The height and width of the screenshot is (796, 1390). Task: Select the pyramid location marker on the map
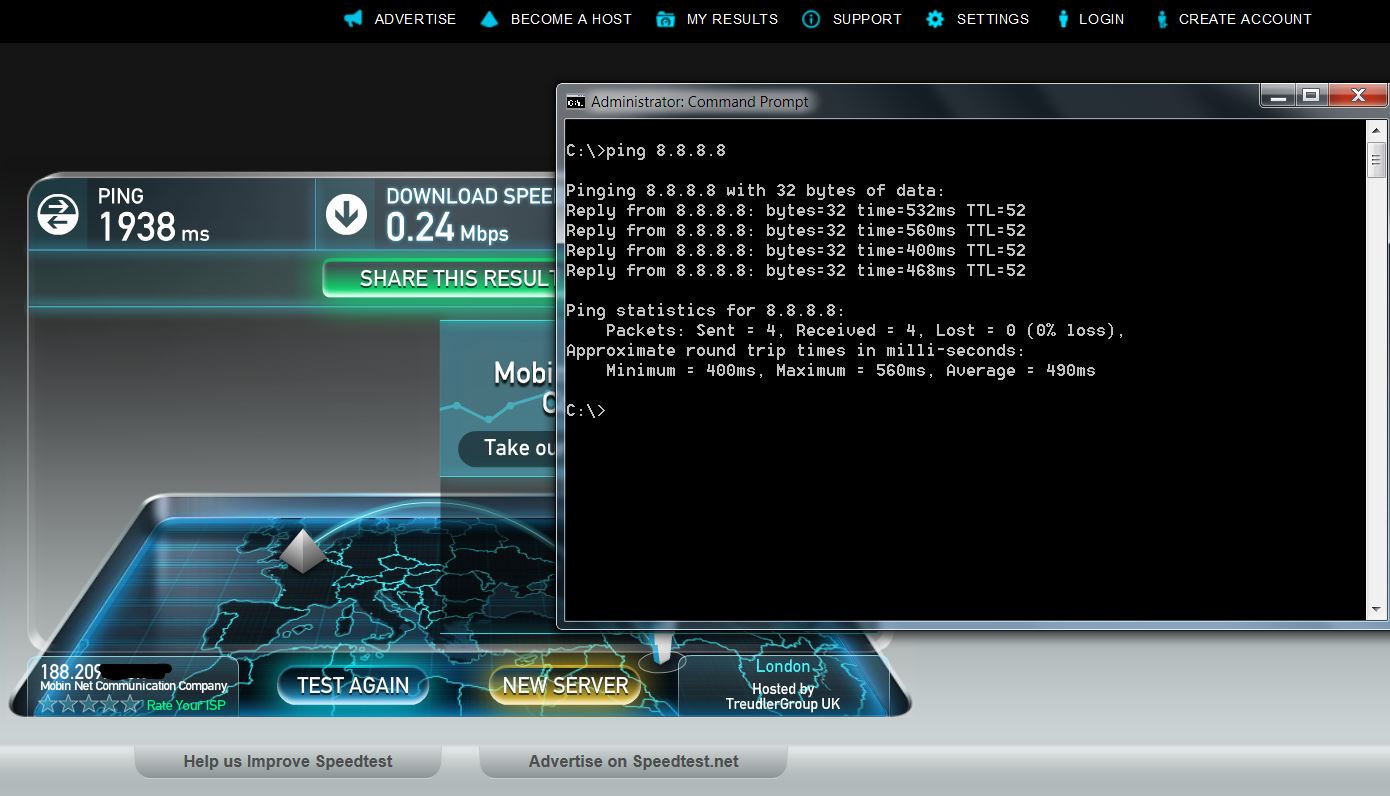303,551
